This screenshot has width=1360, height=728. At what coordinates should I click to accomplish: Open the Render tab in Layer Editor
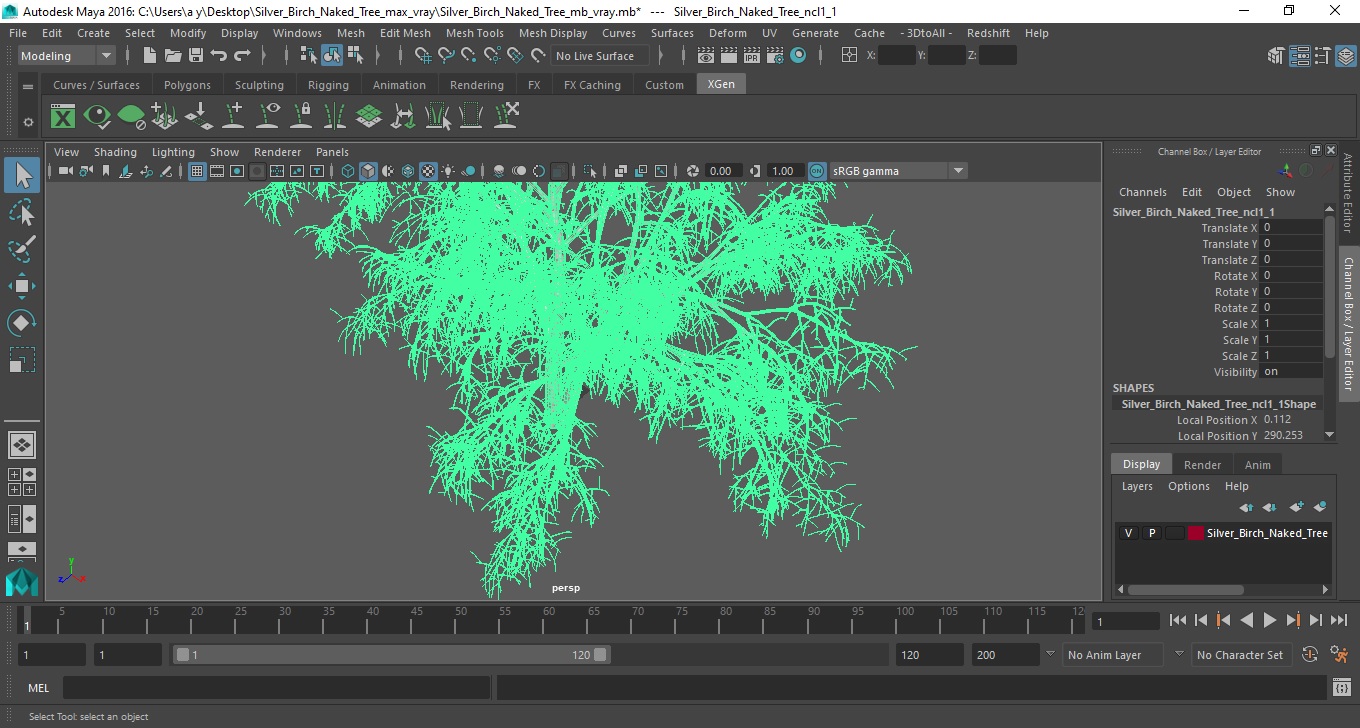point(1202,464)
